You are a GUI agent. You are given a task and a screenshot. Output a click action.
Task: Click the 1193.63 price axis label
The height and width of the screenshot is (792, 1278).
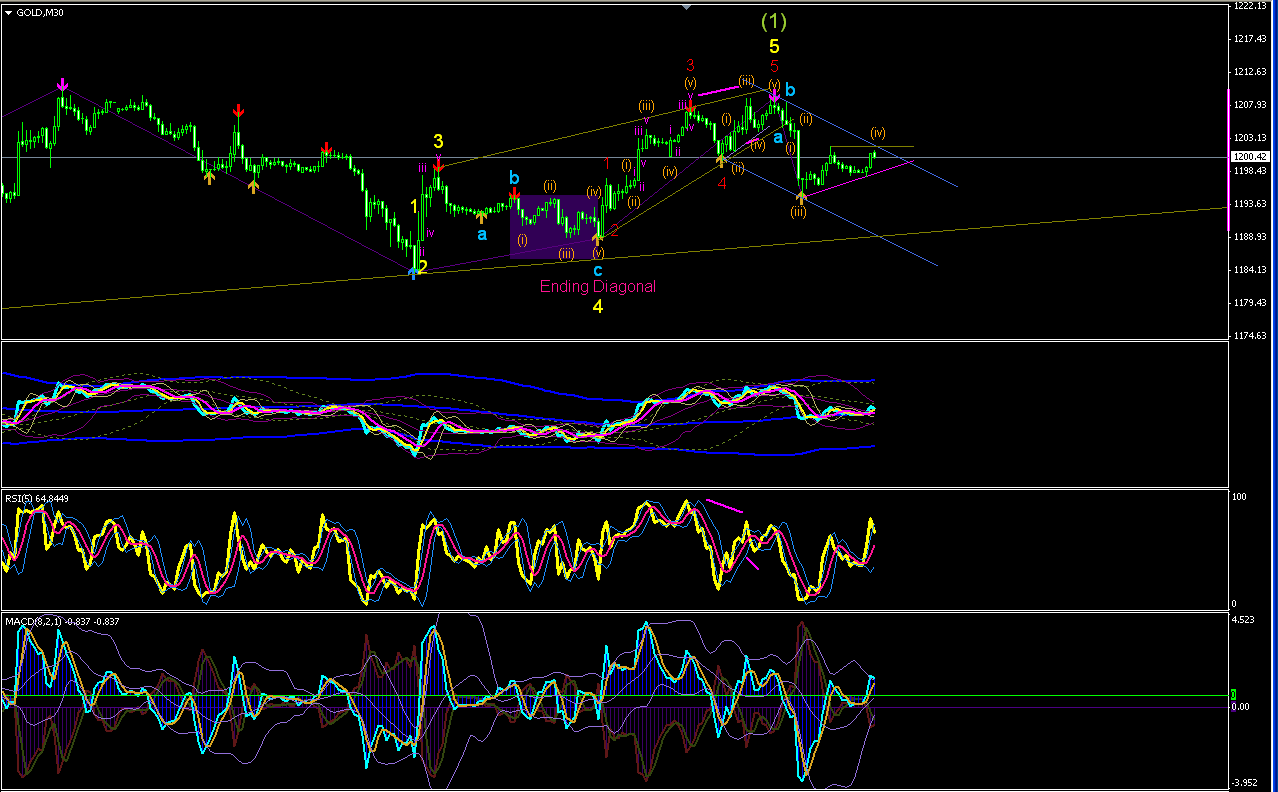point(1252,204)
